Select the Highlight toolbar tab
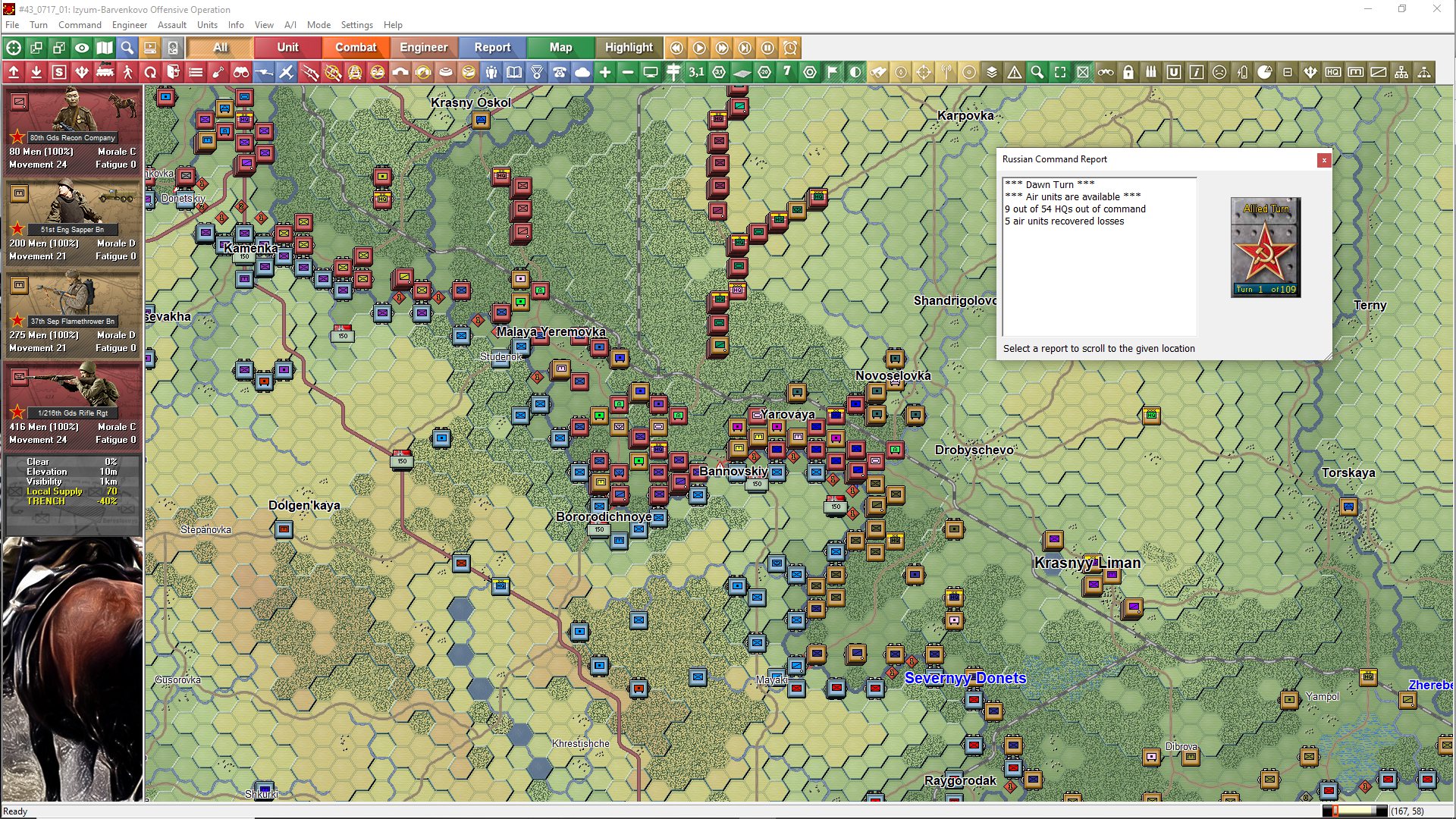1456x819 pixels. (629, 48)
